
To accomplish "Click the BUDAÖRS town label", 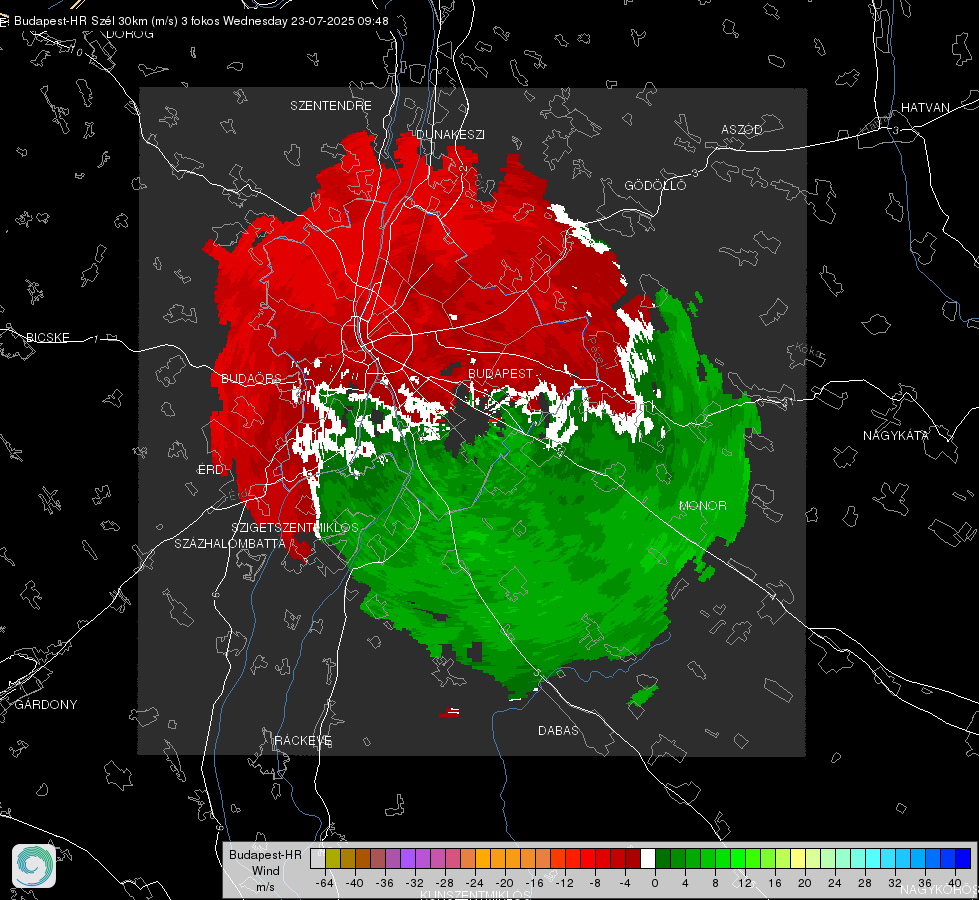I will [x=251, y=378].
